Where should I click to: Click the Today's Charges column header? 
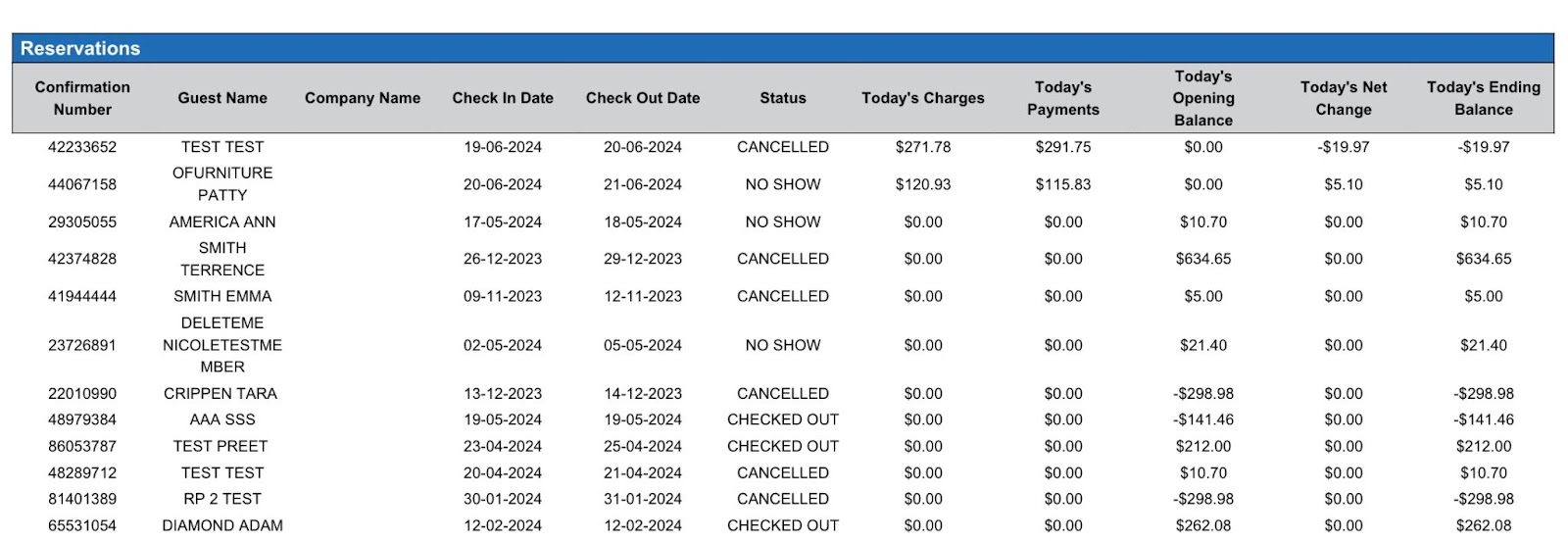pos(923,98)
